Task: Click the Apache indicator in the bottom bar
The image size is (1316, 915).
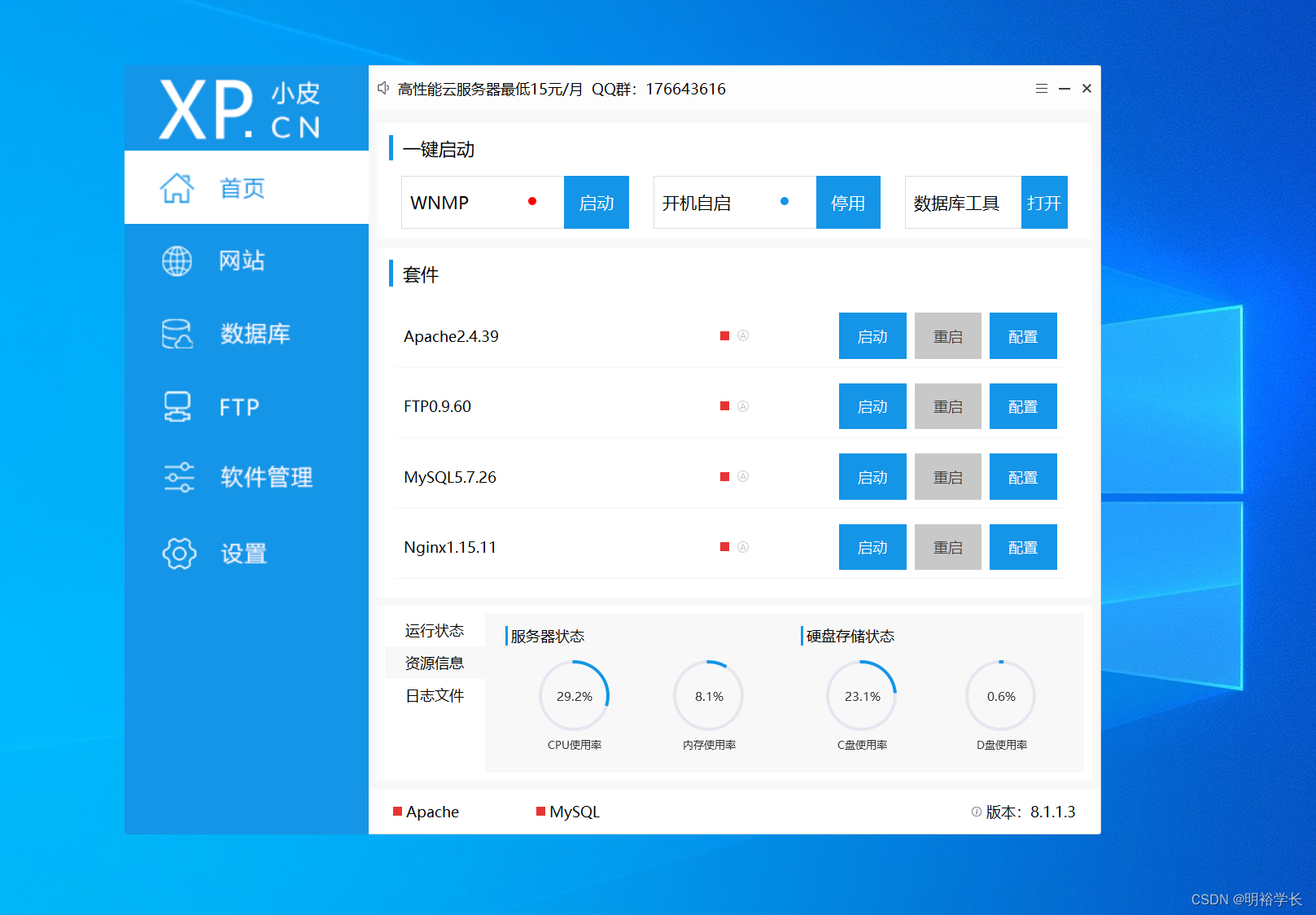Action: pyautogui.click(x=426, y=812)
